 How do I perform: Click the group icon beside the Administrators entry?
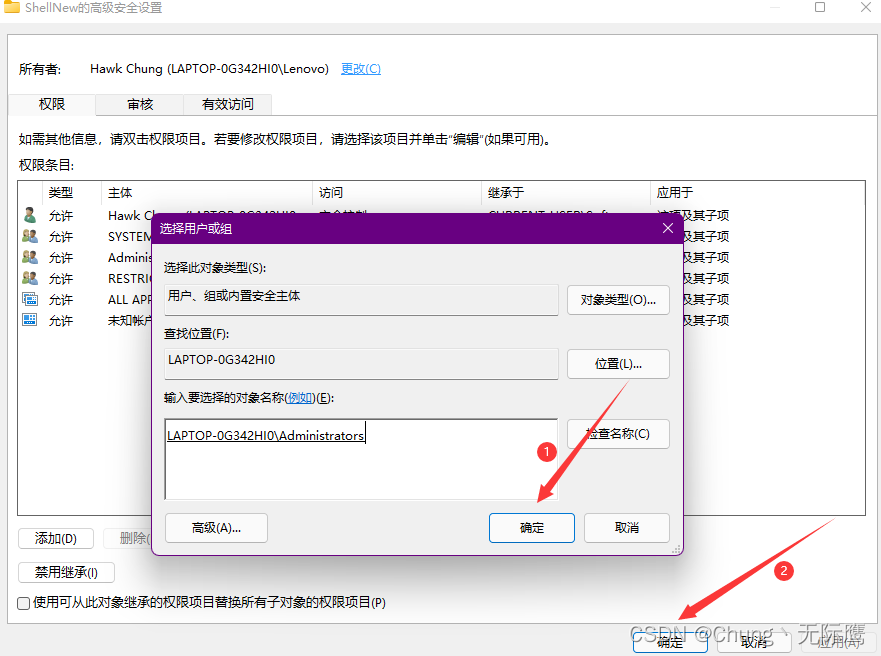point(30,257)
